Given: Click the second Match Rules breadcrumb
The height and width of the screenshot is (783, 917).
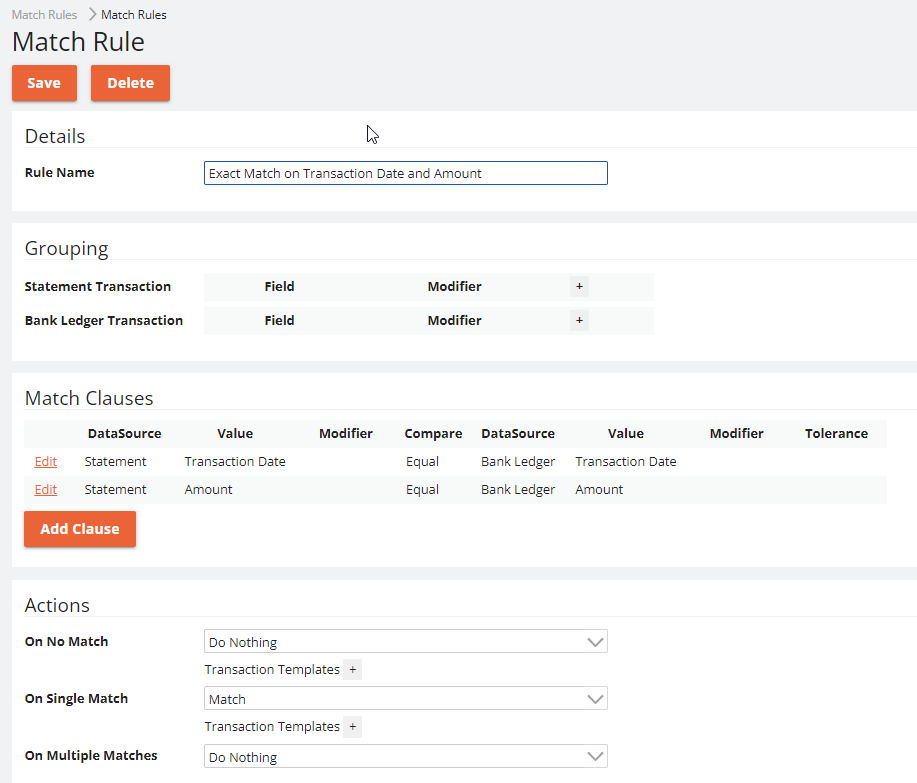Looking at the screenshot, I should (x=134, y=15).
